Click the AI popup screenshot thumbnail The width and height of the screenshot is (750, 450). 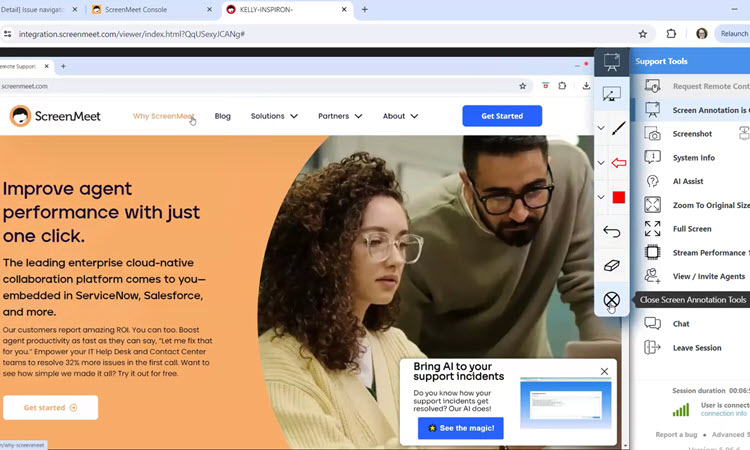tap(566, 403)
